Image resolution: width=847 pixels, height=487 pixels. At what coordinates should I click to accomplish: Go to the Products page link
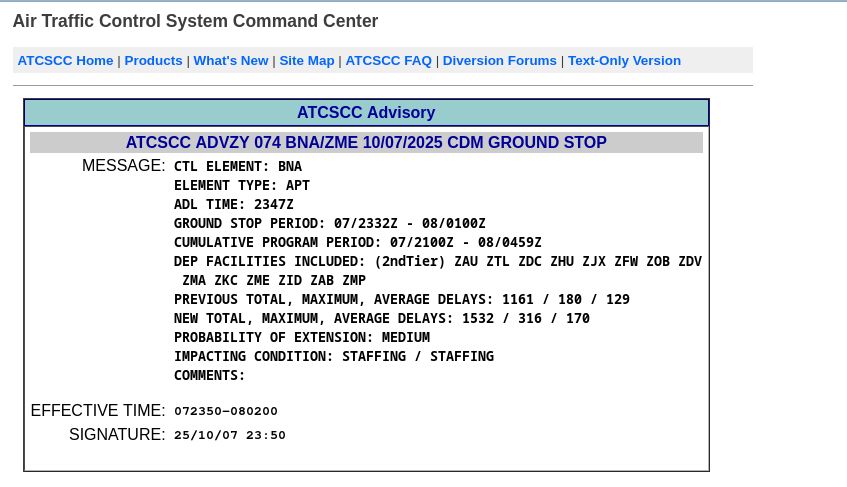153,60
